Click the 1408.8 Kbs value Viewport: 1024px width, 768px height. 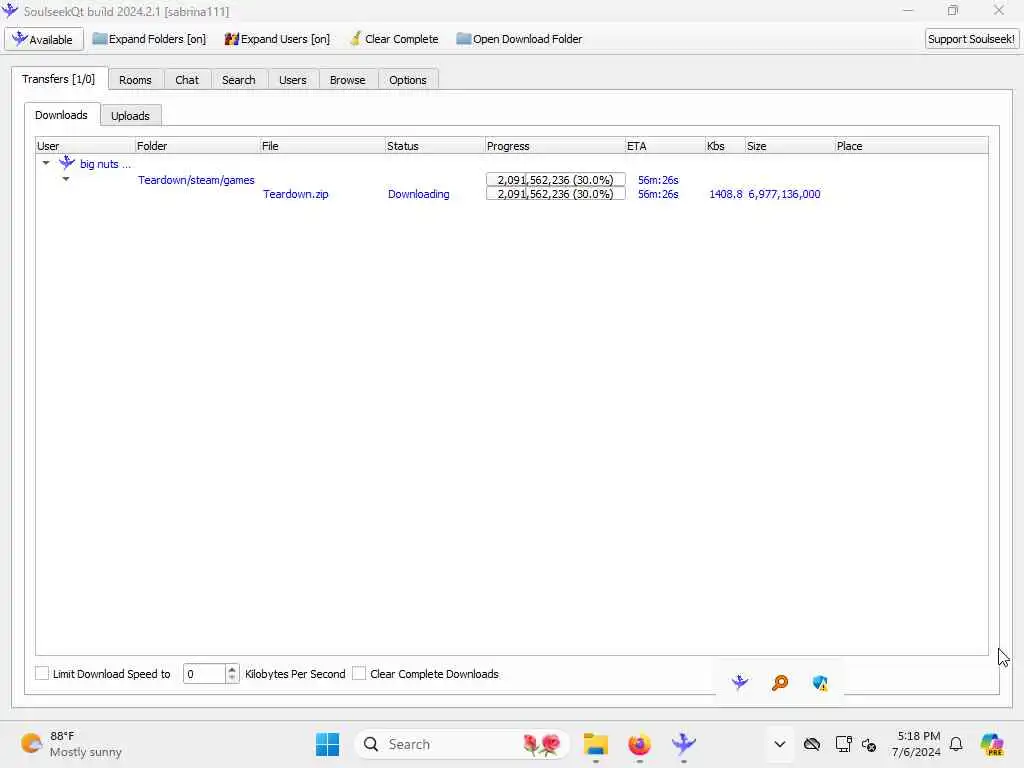pos(726,194)
